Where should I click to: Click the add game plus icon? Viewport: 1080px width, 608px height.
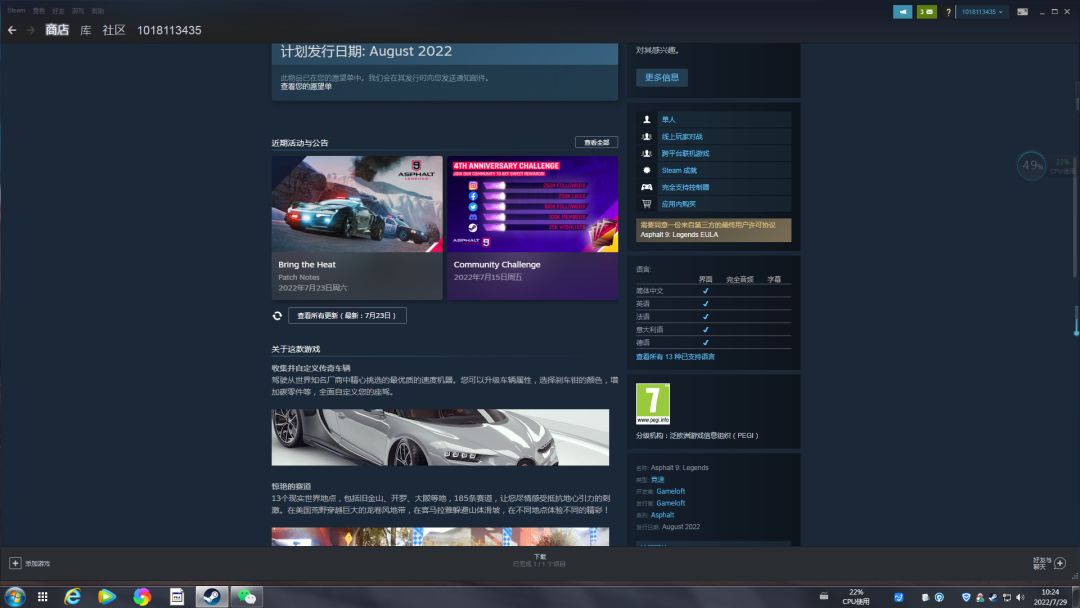click(15, 563)
